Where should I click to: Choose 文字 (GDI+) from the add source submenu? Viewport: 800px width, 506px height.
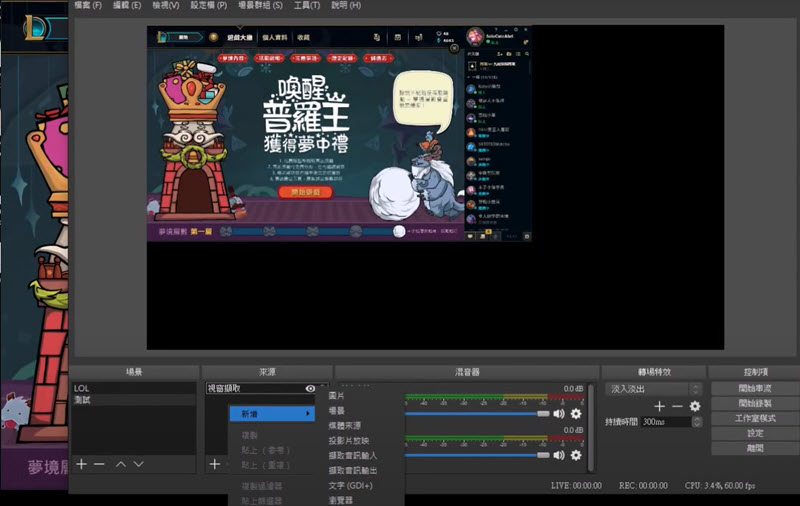click(x=351, y=486)
